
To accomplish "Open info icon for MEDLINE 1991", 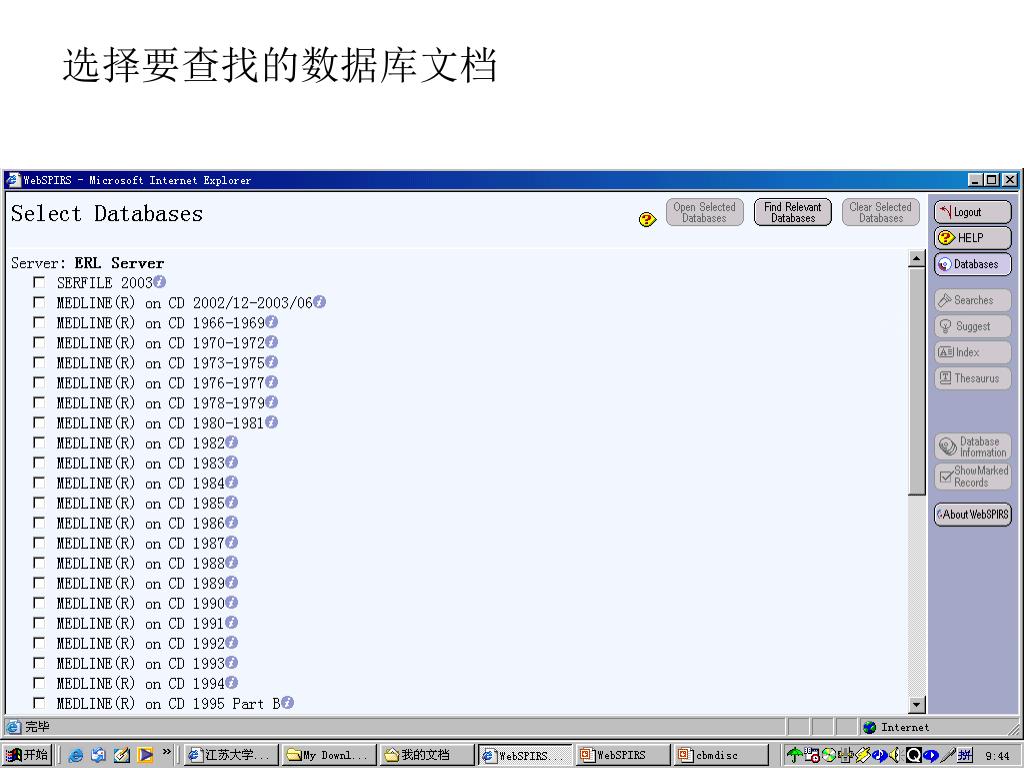I will (x=231, y=622).
